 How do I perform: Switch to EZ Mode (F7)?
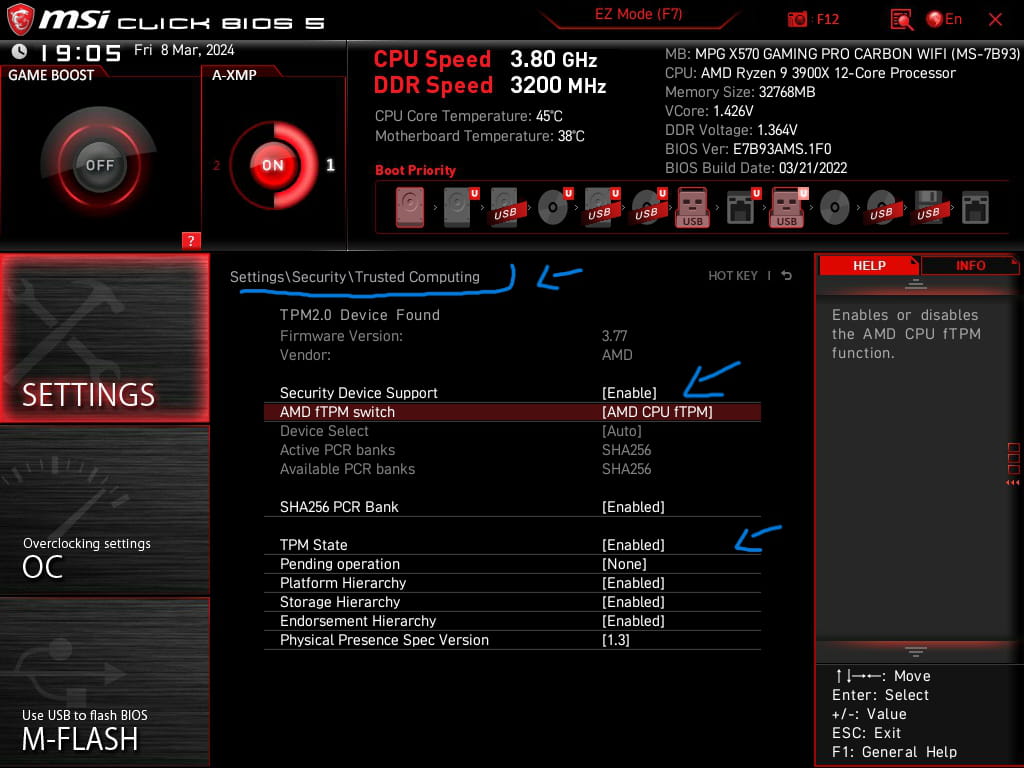(x=638, y=14)
